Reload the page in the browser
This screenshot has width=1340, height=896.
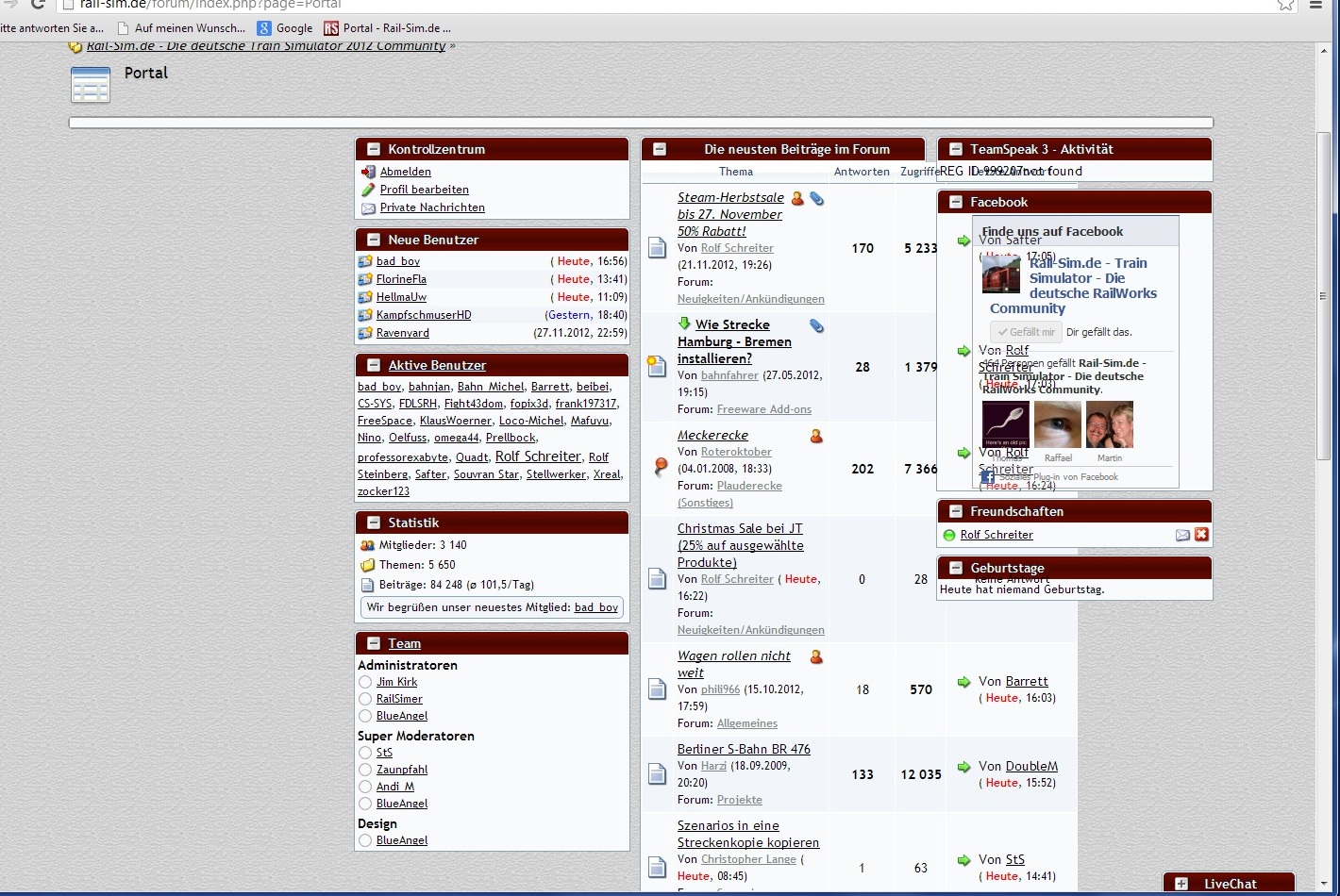coord(38,5)
